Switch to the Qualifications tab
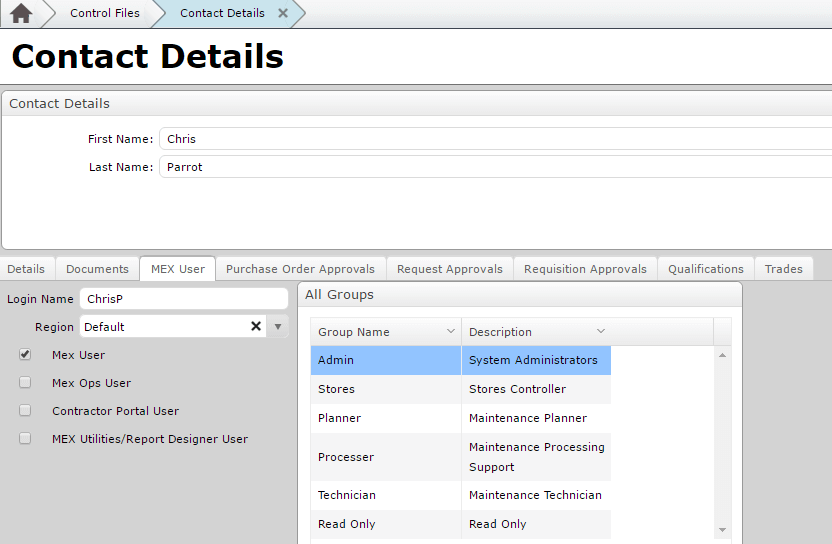Image resolution: width=832 pixels, height=544 pixels. [x=706, y=269]
